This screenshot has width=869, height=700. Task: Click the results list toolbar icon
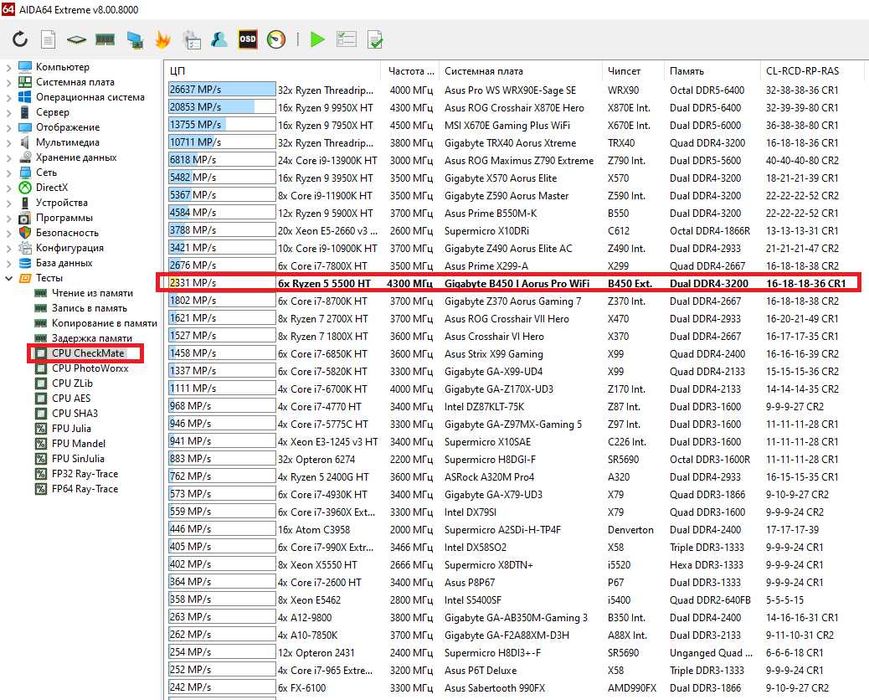[x=346, y=39]
